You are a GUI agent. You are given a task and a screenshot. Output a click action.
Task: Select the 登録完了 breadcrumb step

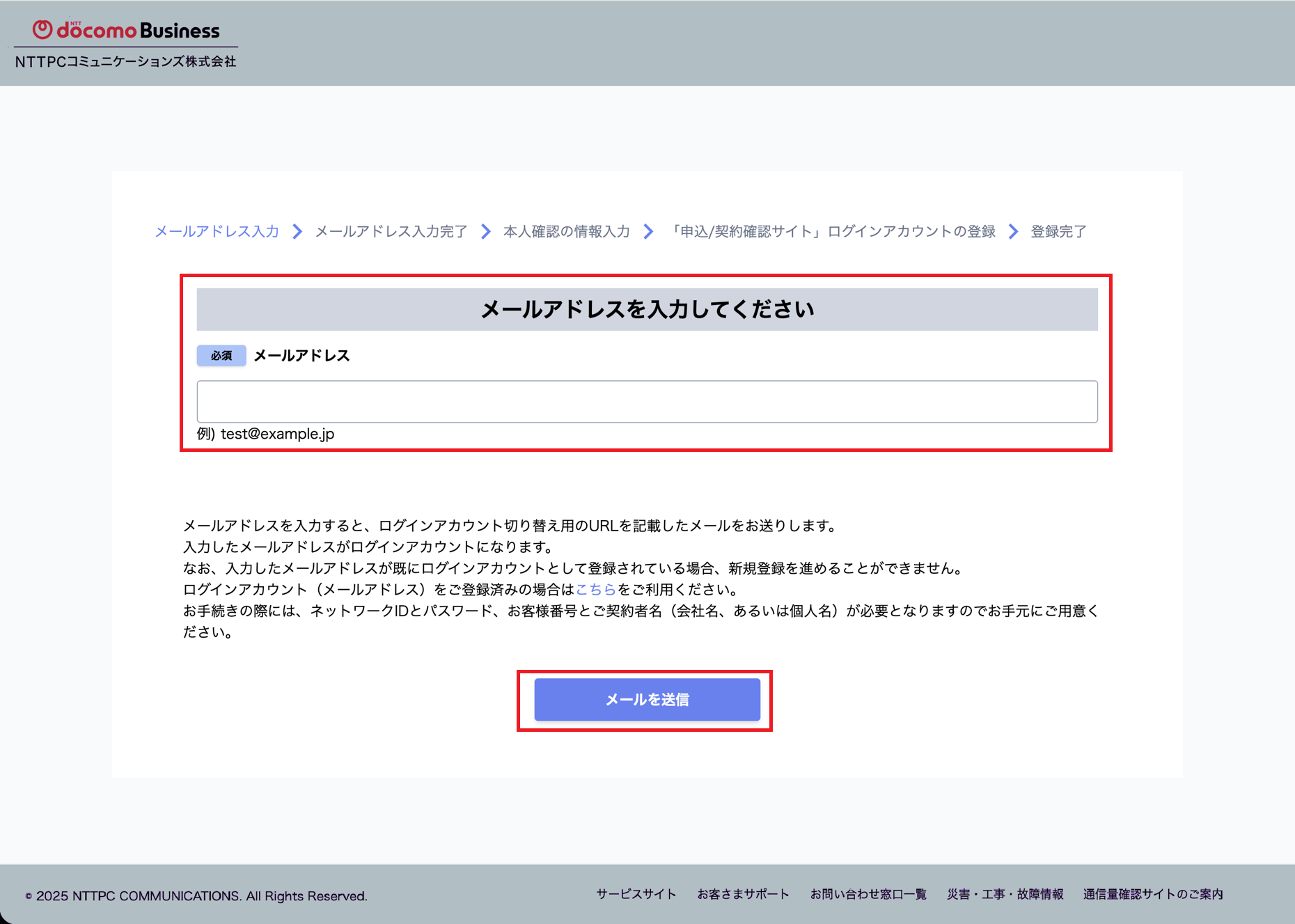pos(1058,231)
